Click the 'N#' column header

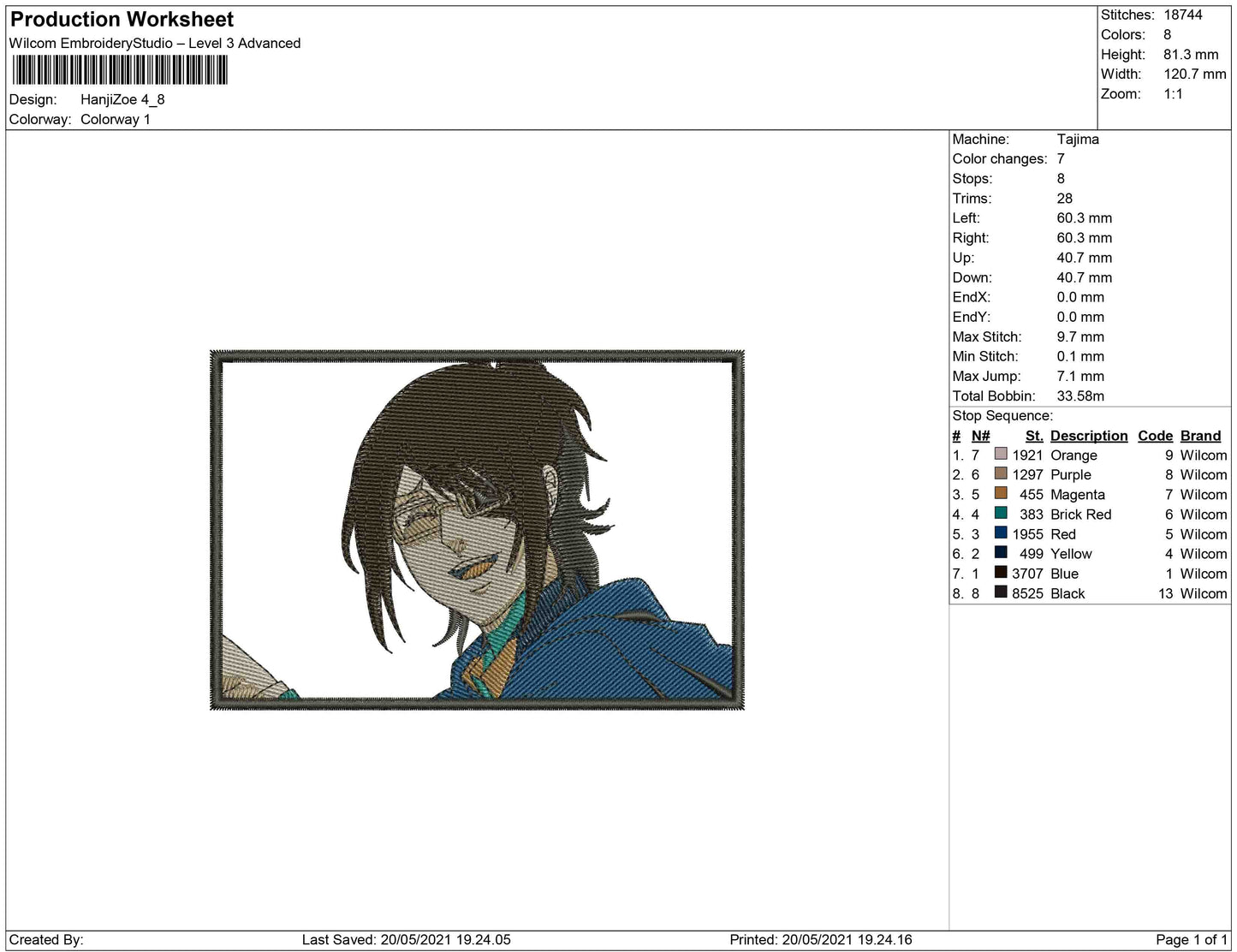pos(980,435)
